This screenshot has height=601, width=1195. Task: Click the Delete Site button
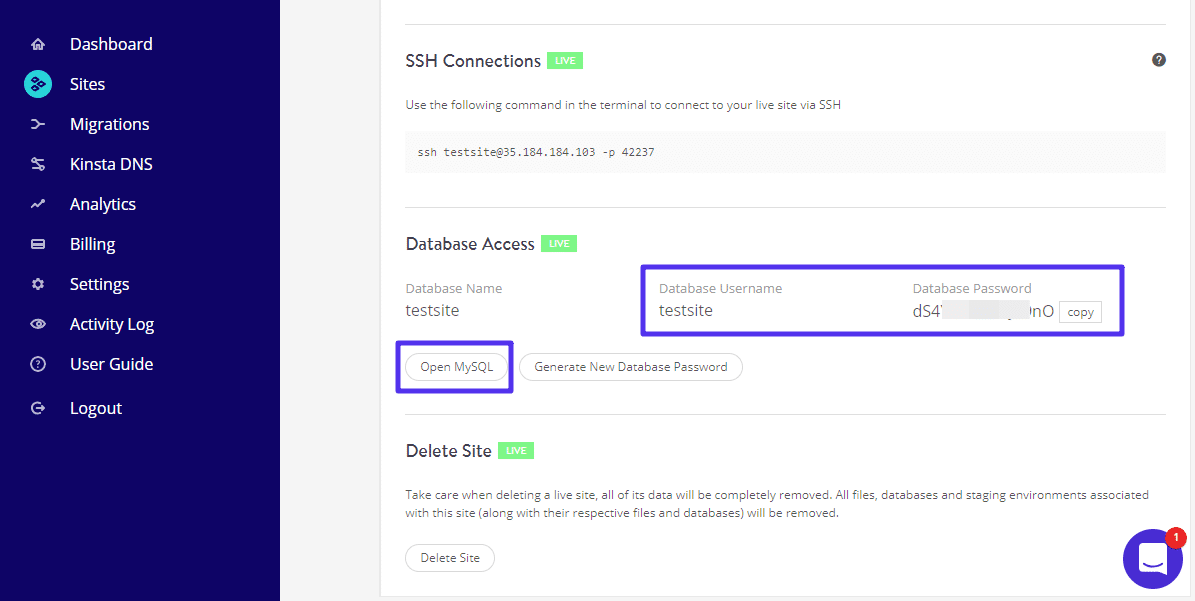tap(449, 557)
